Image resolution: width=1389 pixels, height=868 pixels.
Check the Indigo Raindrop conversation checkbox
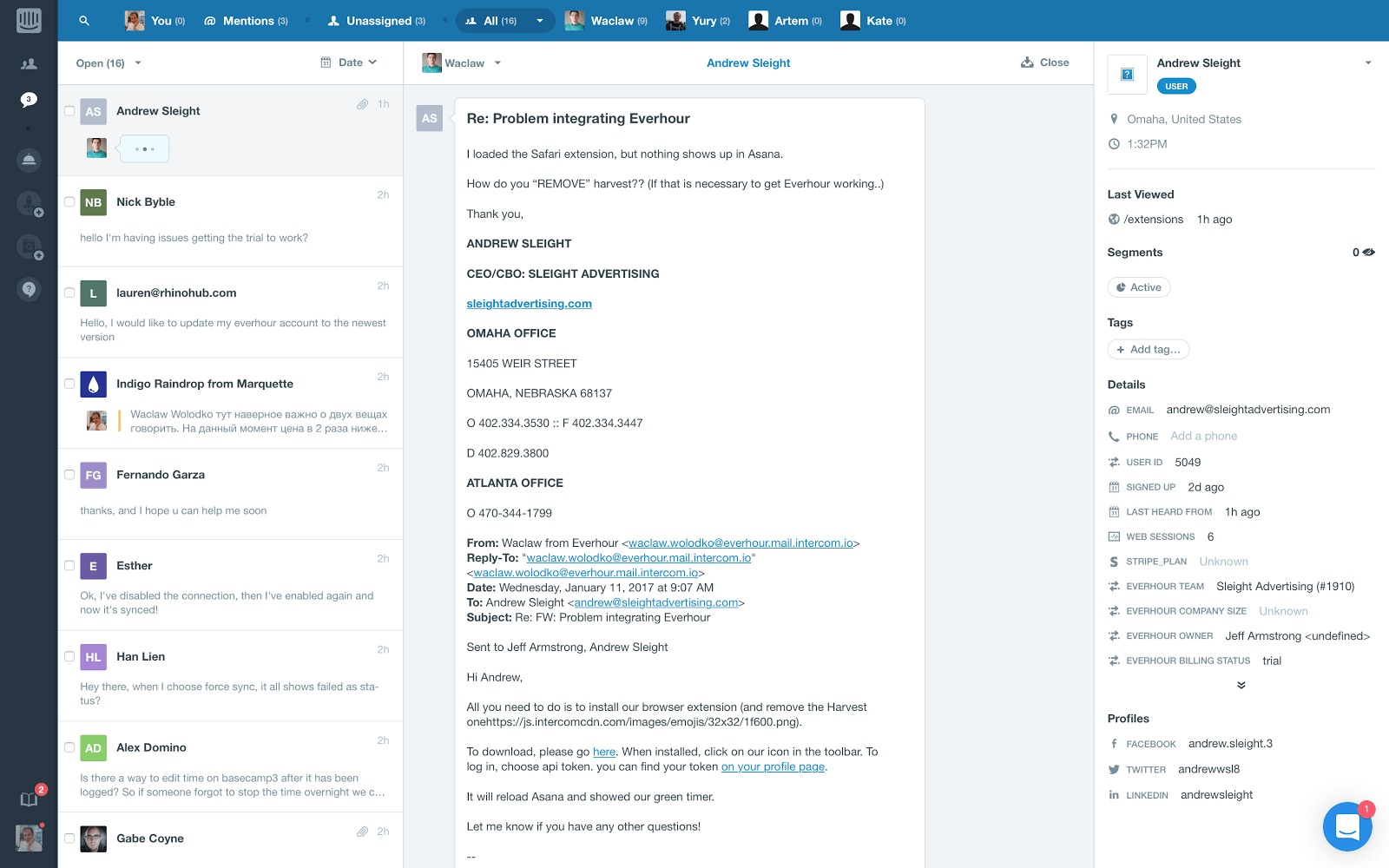(69, 384)
